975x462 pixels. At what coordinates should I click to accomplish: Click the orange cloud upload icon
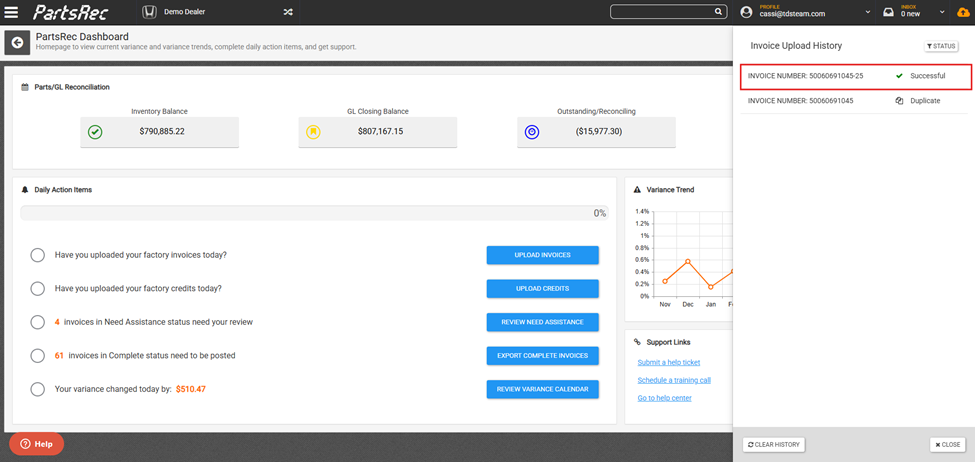coord(963,12)
